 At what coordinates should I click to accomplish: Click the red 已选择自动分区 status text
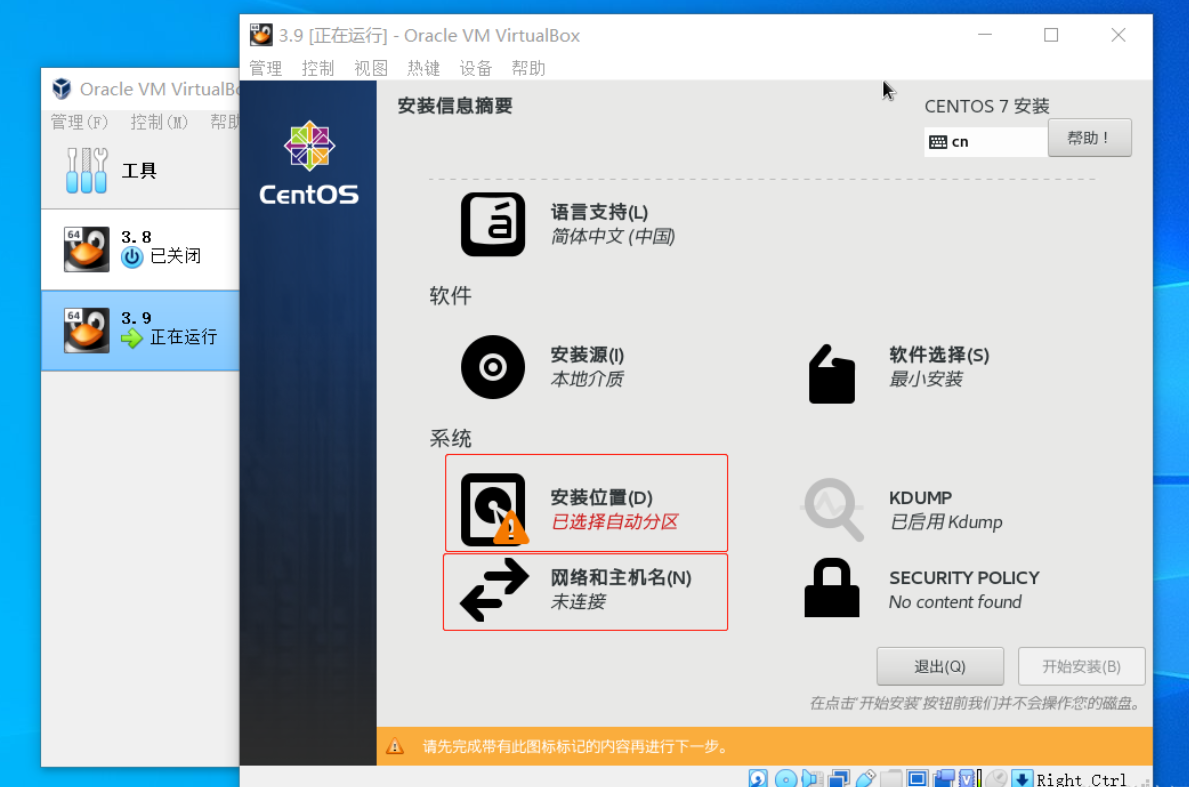(614, 522)
